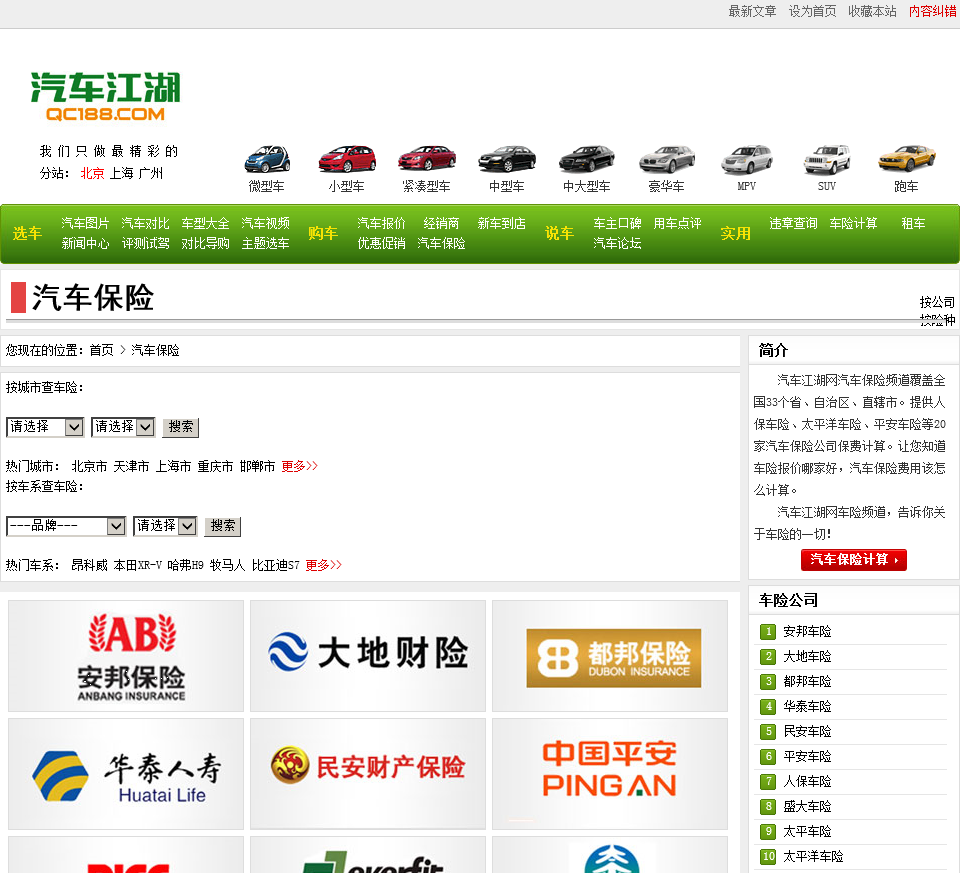The image size is (960, 873).
Task: Open 车险计算 in the navigation bar
Action: (x=853, y=223)
